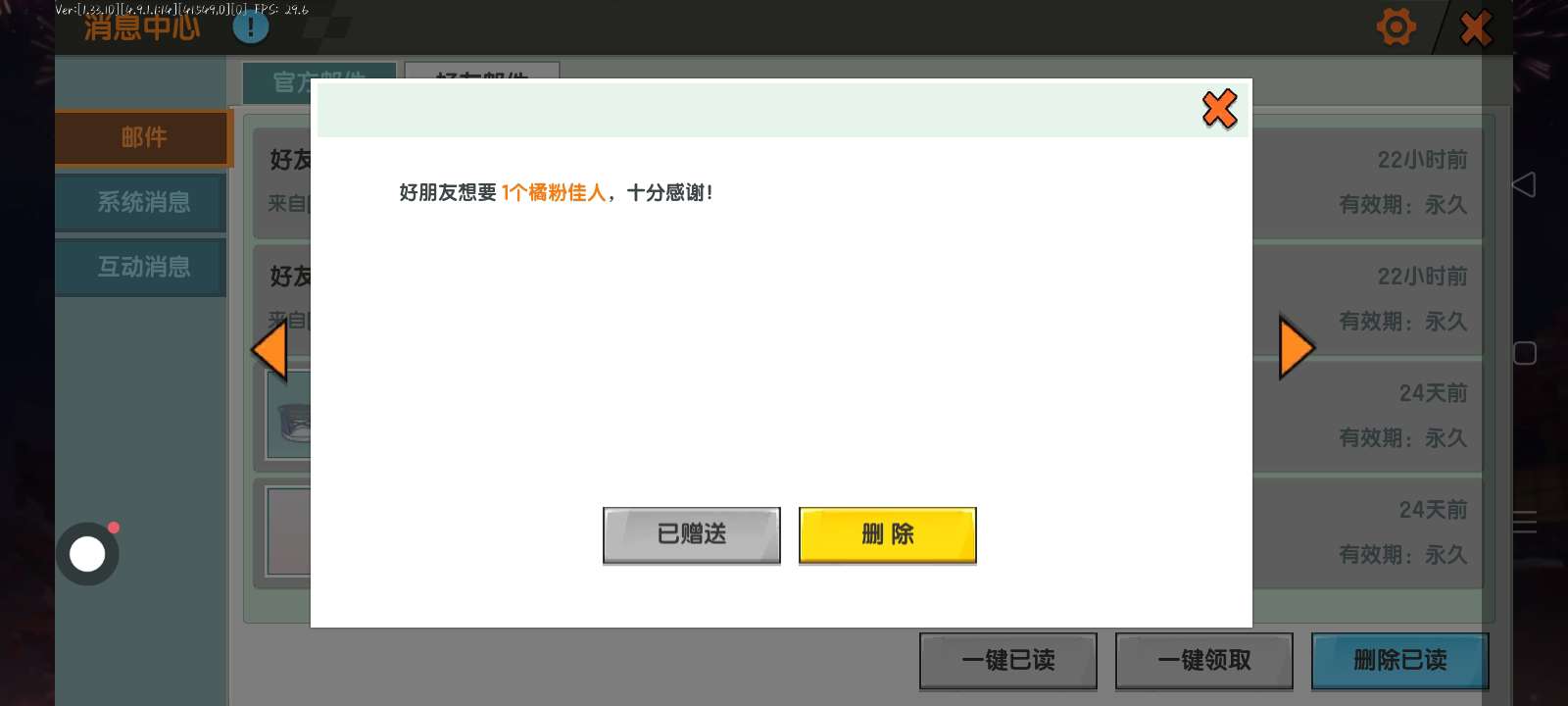Switch to 互动消息 sidebar tab
1568x706 pixels.
tap(143, 267)
